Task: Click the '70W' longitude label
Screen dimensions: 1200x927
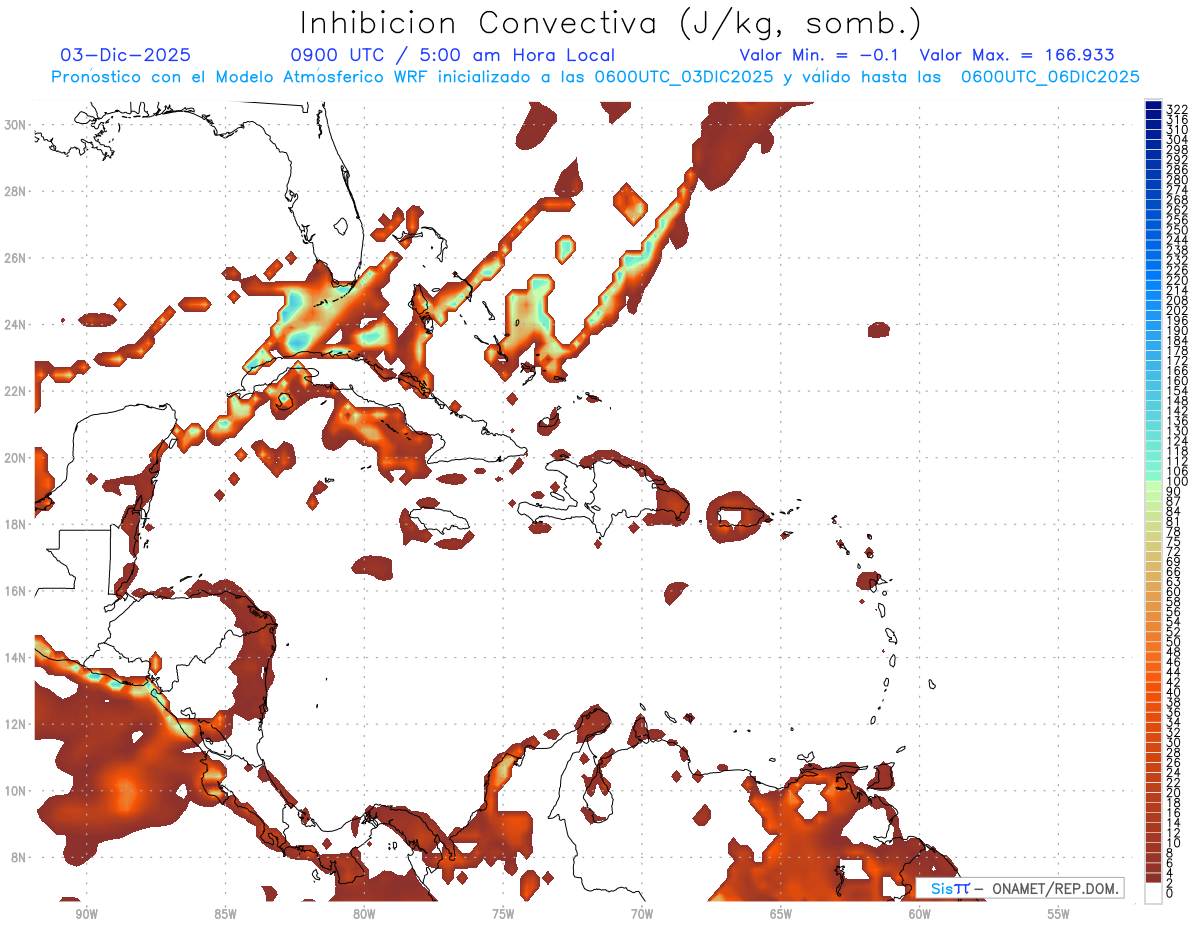Action: click(642, 914)
